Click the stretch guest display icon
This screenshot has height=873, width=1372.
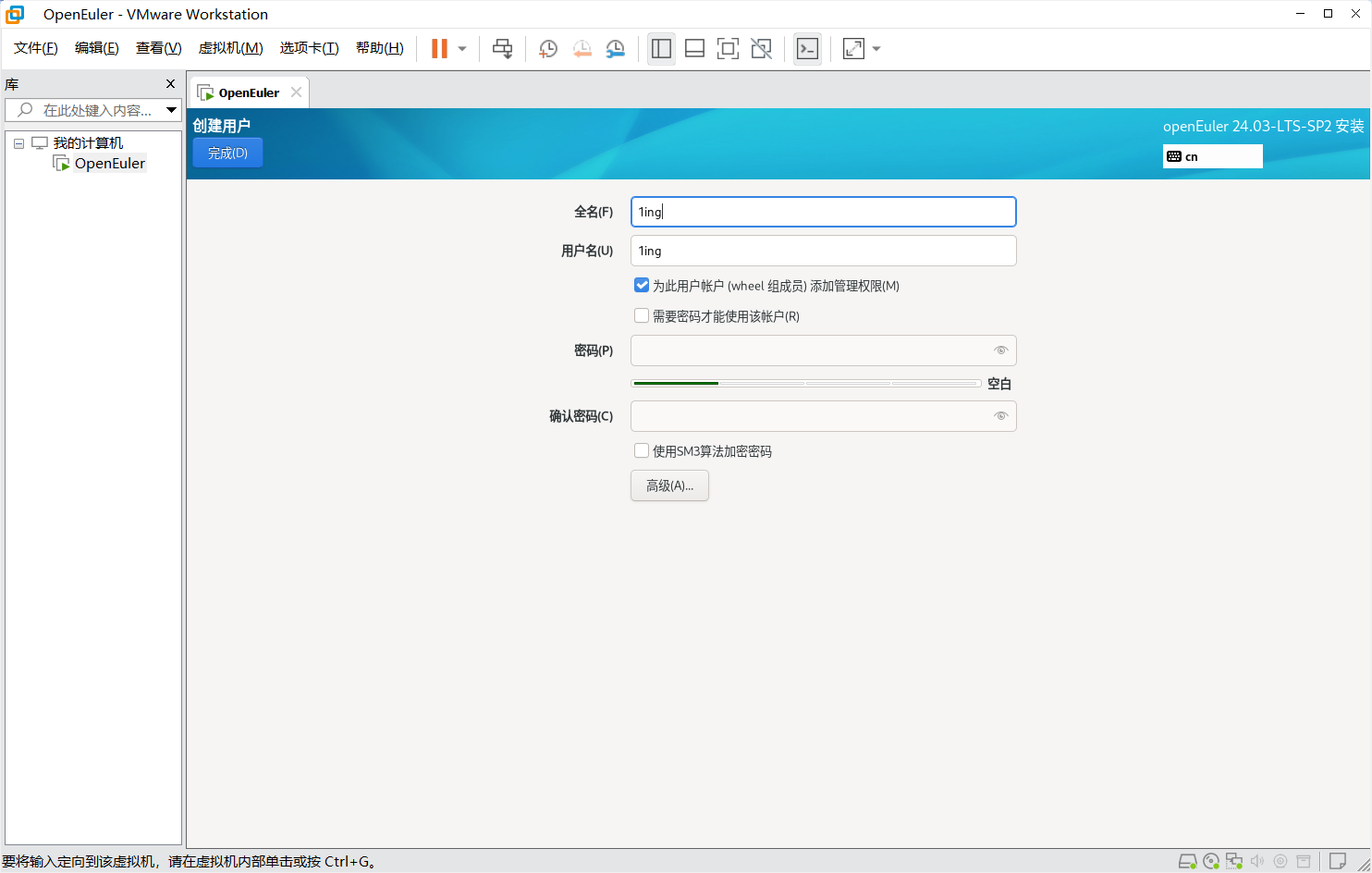pos(853,49)
